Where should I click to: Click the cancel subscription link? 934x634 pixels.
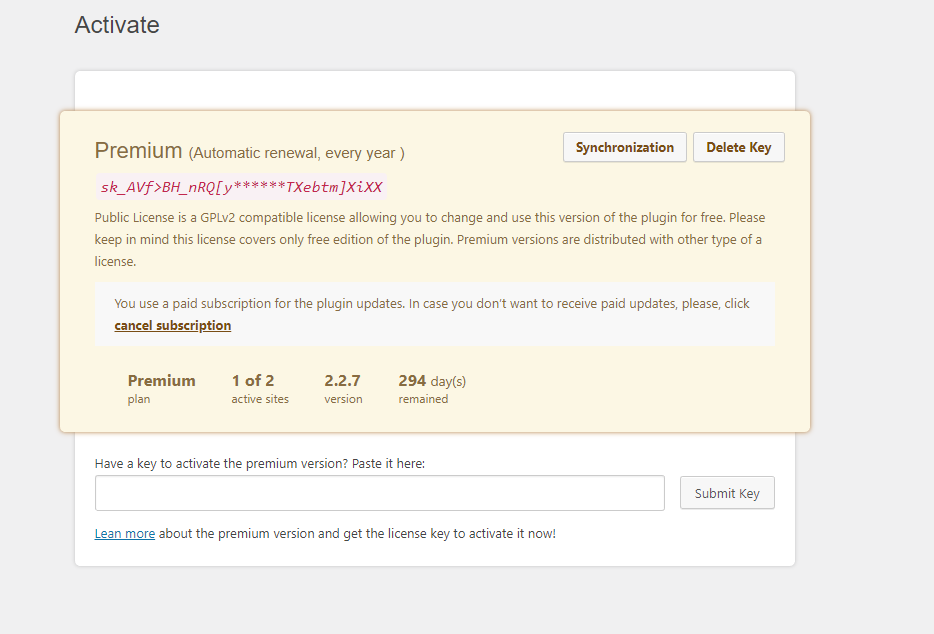pyautogui.click(x=172, y=326)
